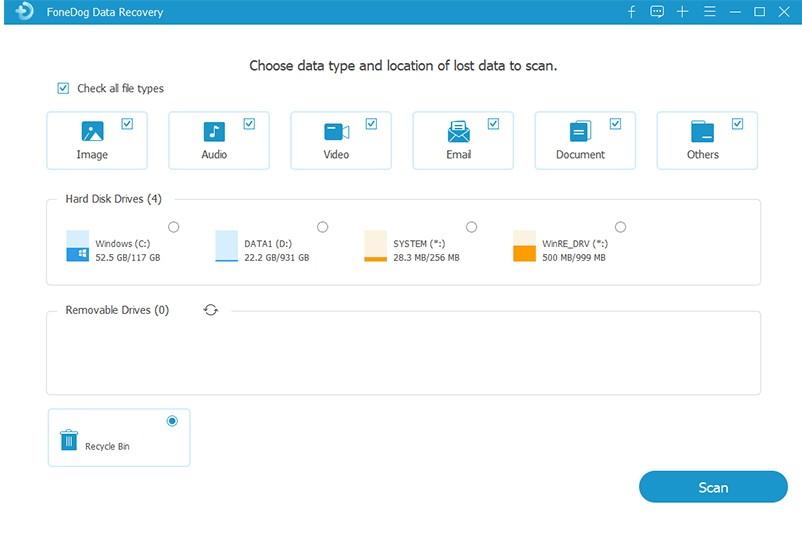Click the Audio music note icon
The image size is (802, 541).
tap(214, 131)
